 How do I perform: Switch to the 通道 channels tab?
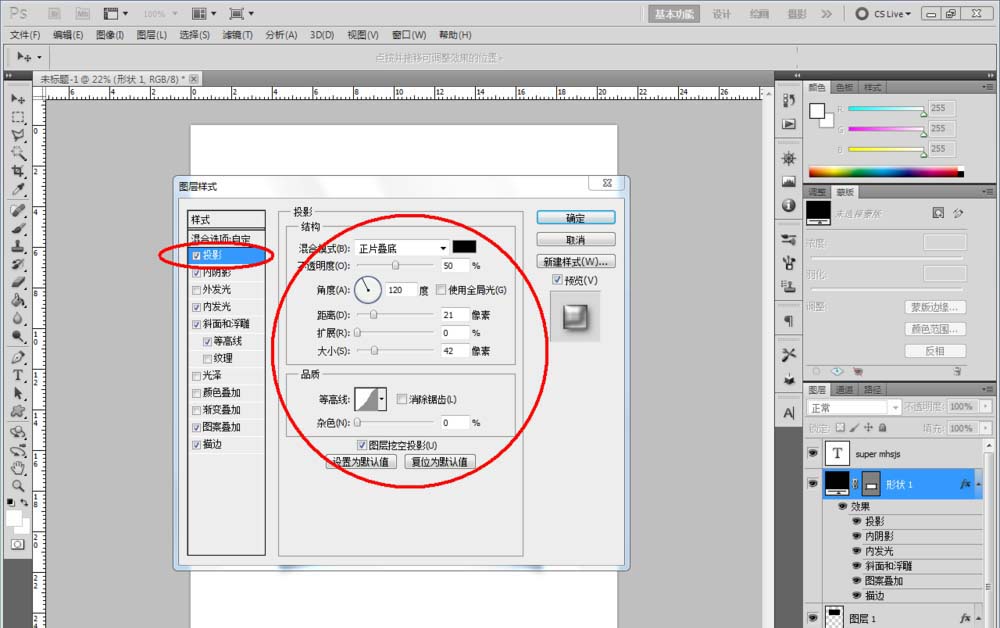tap(844, 390)
